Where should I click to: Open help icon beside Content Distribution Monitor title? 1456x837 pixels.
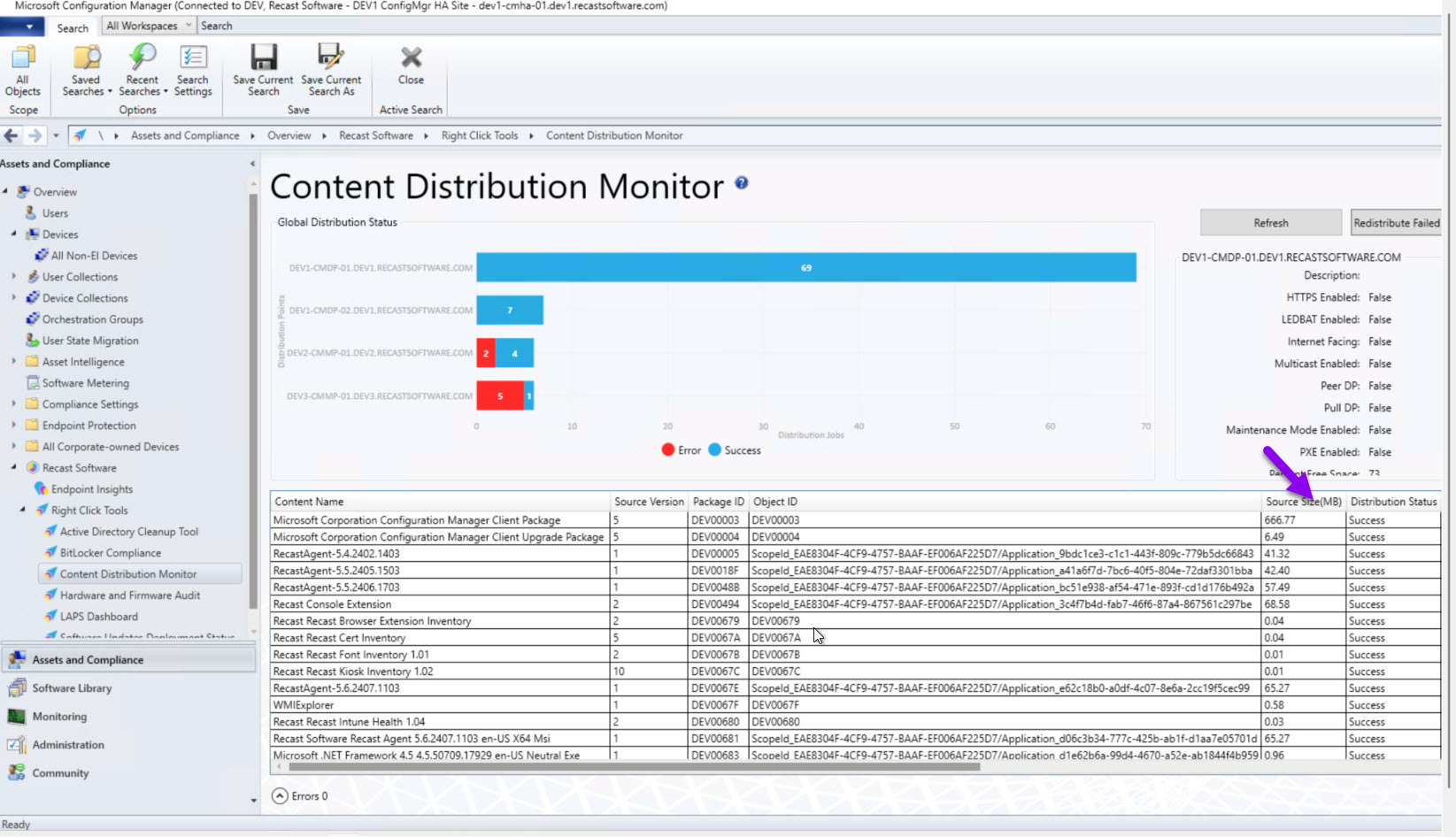click(742, 183)
